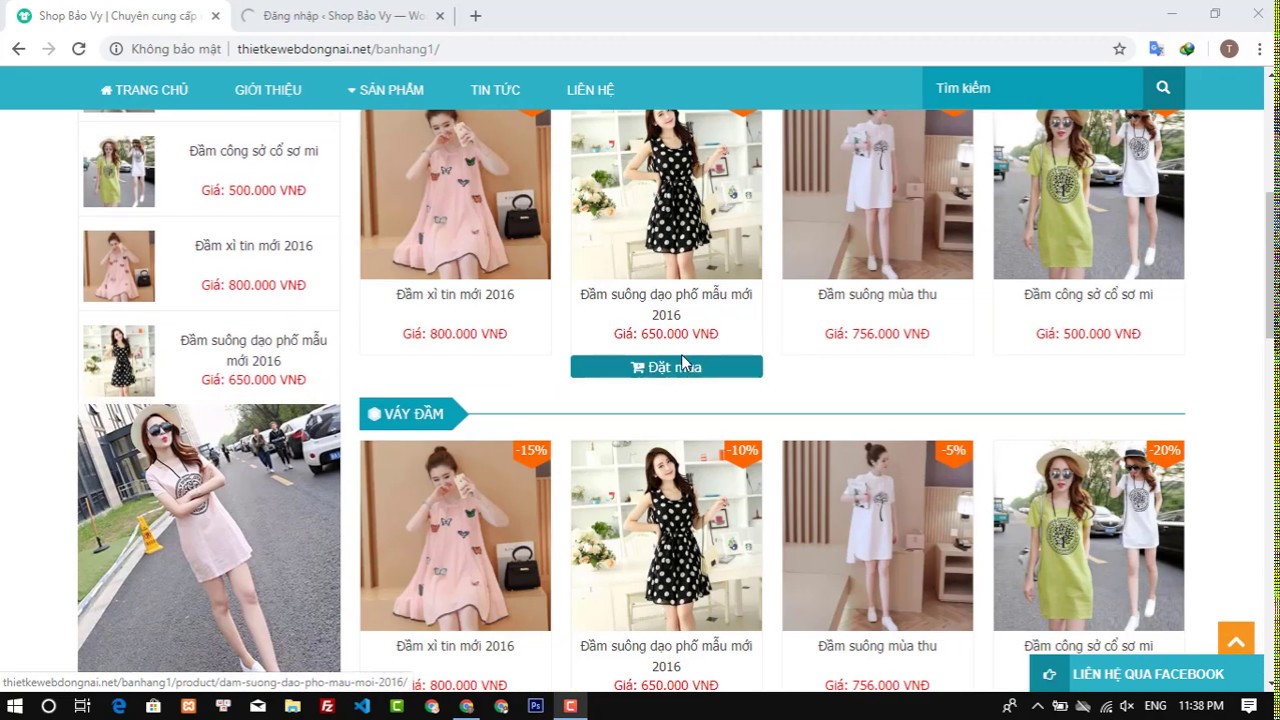Open the VÁY ĐẦM category heading
Viewport: 1280px width, 720px height.
pos(413,414)
